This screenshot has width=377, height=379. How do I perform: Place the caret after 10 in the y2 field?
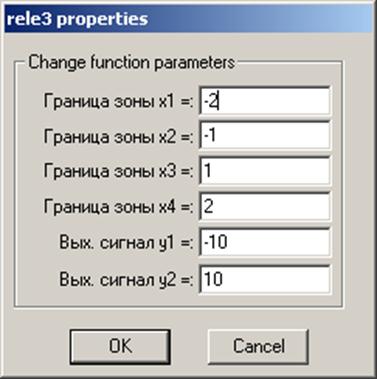coord(223,279)
